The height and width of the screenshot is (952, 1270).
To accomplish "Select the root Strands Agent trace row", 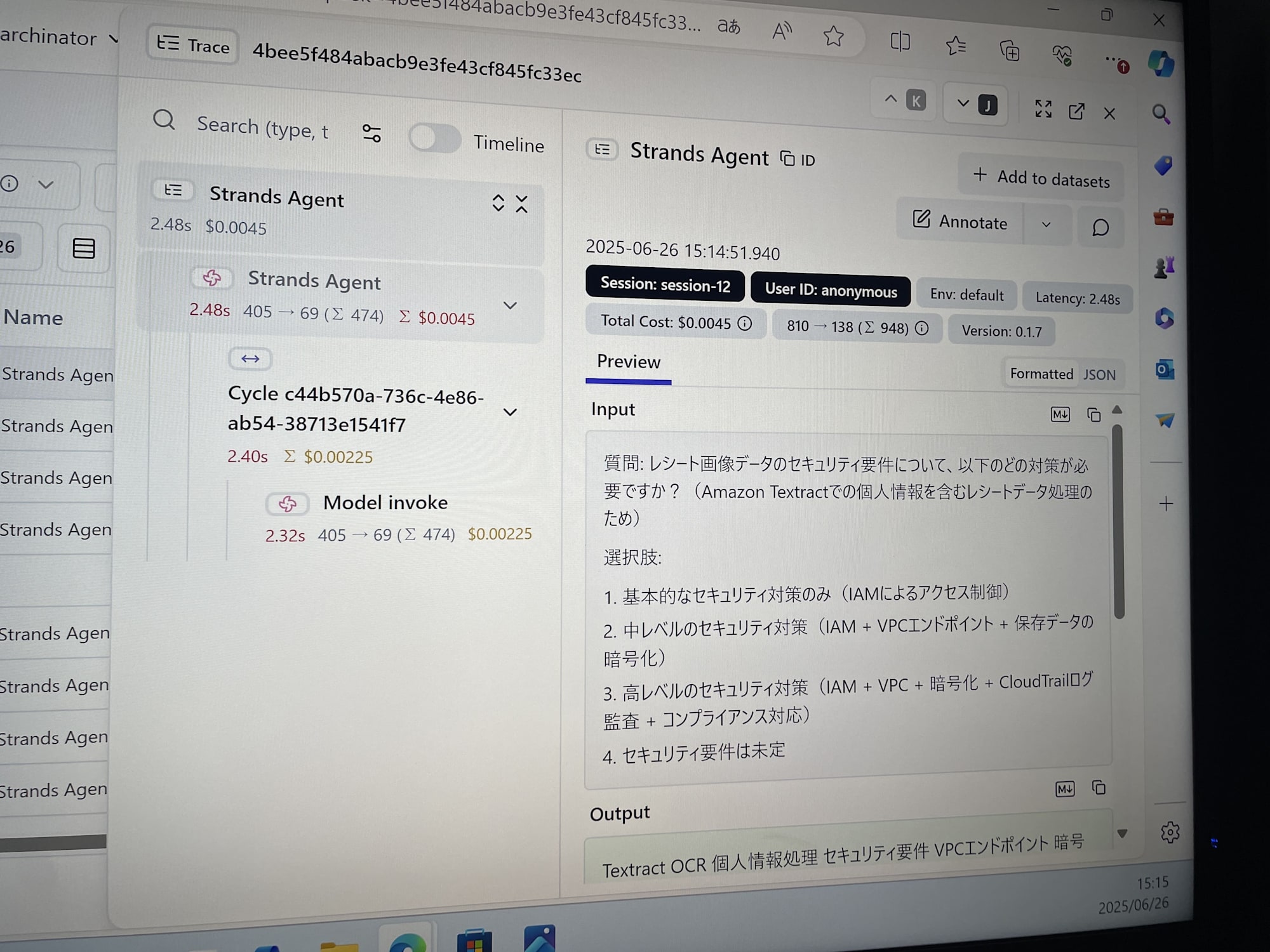I will point(342,212).
